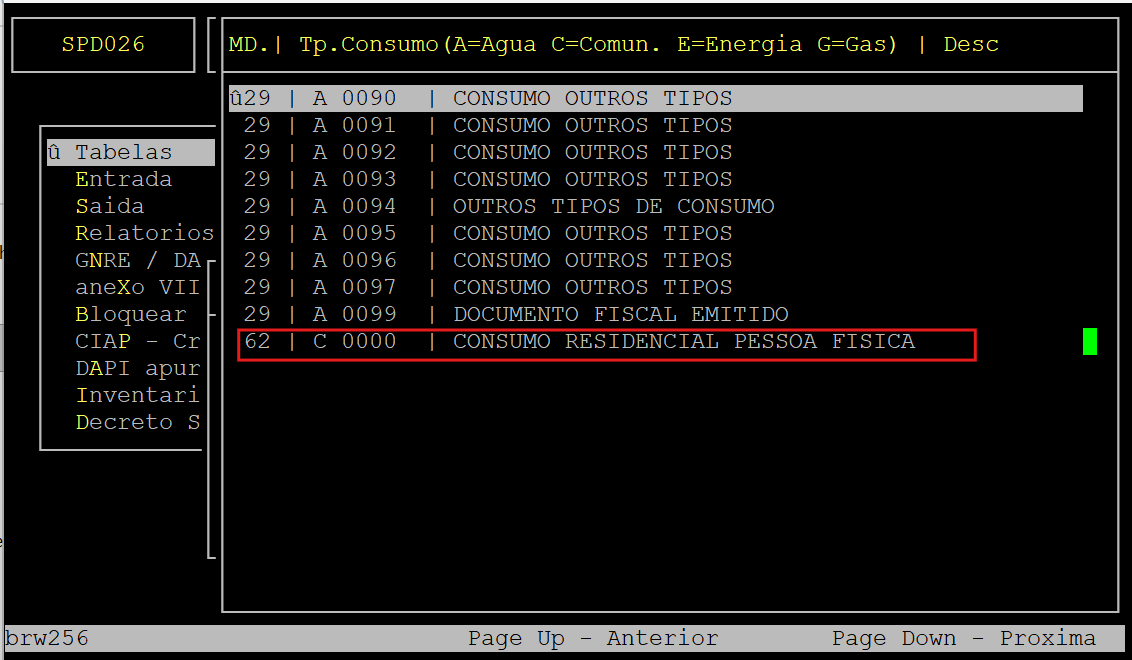
Task: Choose Bloquear from the side menu
Action: point(131,315)
